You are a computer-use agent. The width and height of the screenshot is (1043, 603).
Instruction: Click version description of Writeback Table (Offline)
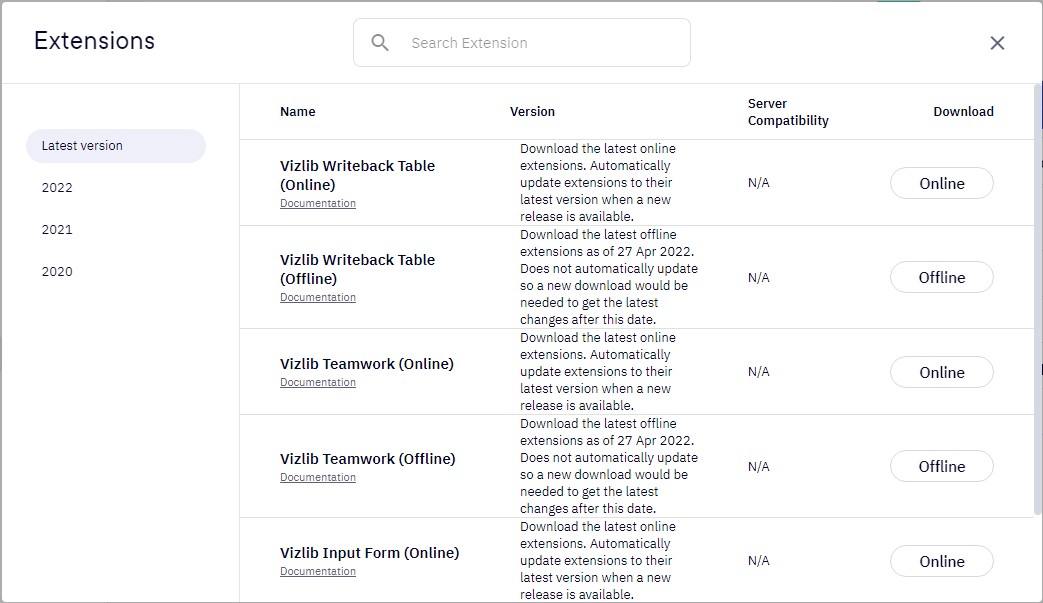click(x=609, y=277)
